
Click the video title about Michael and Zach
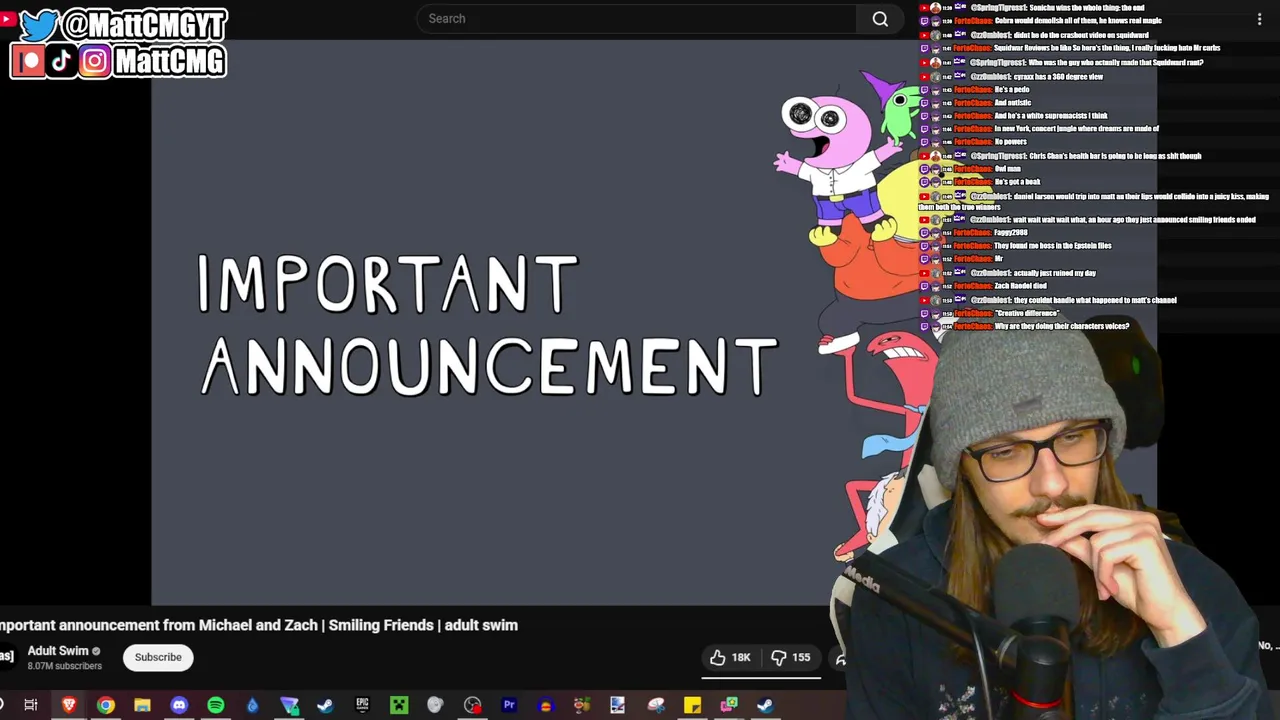[259, 625]
